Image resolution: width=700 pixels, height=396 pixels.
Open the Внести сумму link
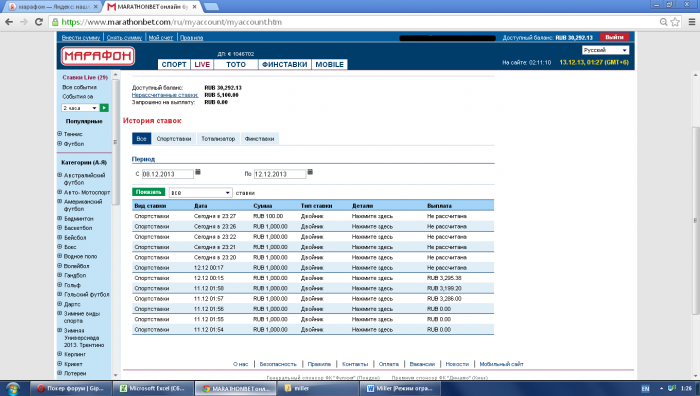81,38
